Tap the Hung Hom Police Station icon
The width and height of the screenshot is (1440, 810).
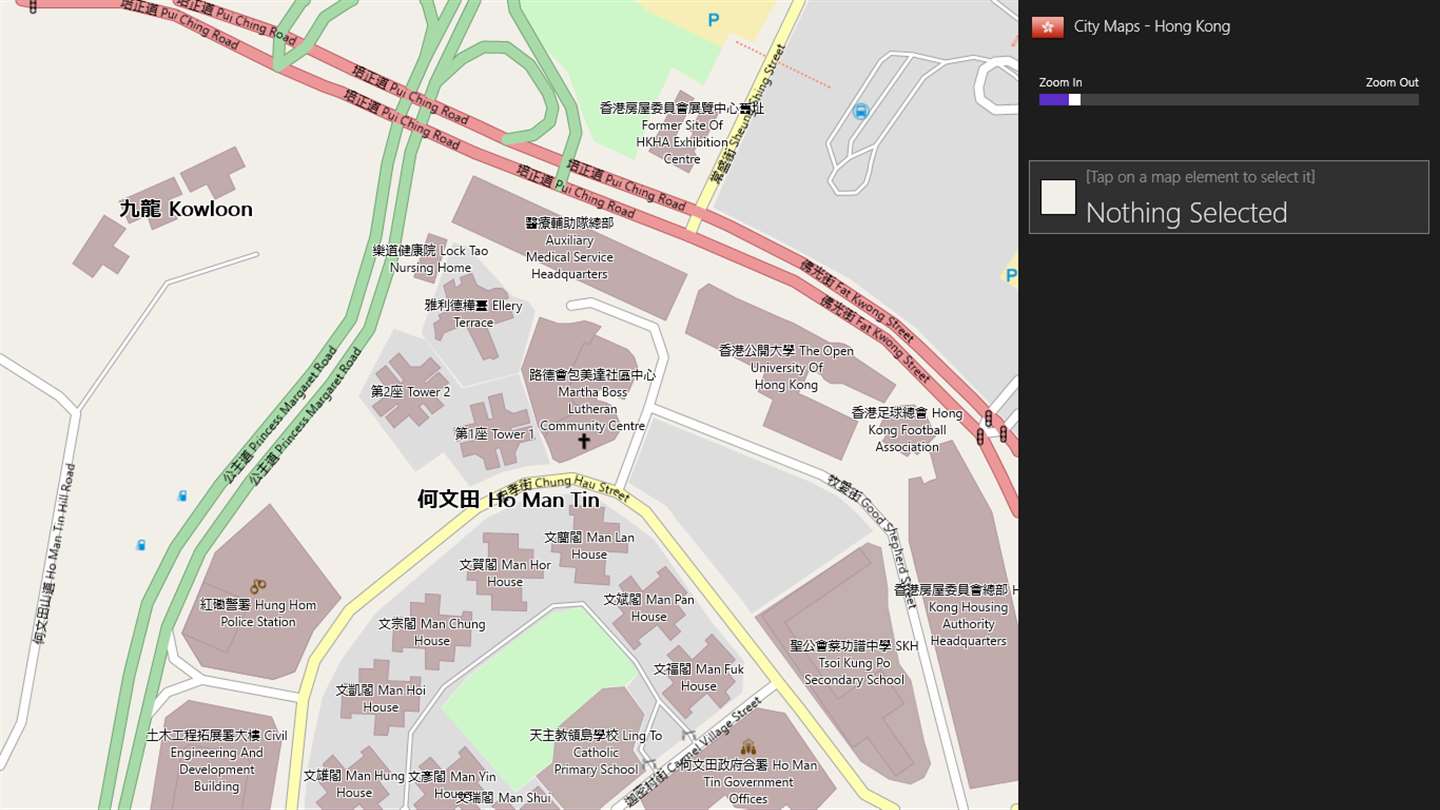pos(258,586)
